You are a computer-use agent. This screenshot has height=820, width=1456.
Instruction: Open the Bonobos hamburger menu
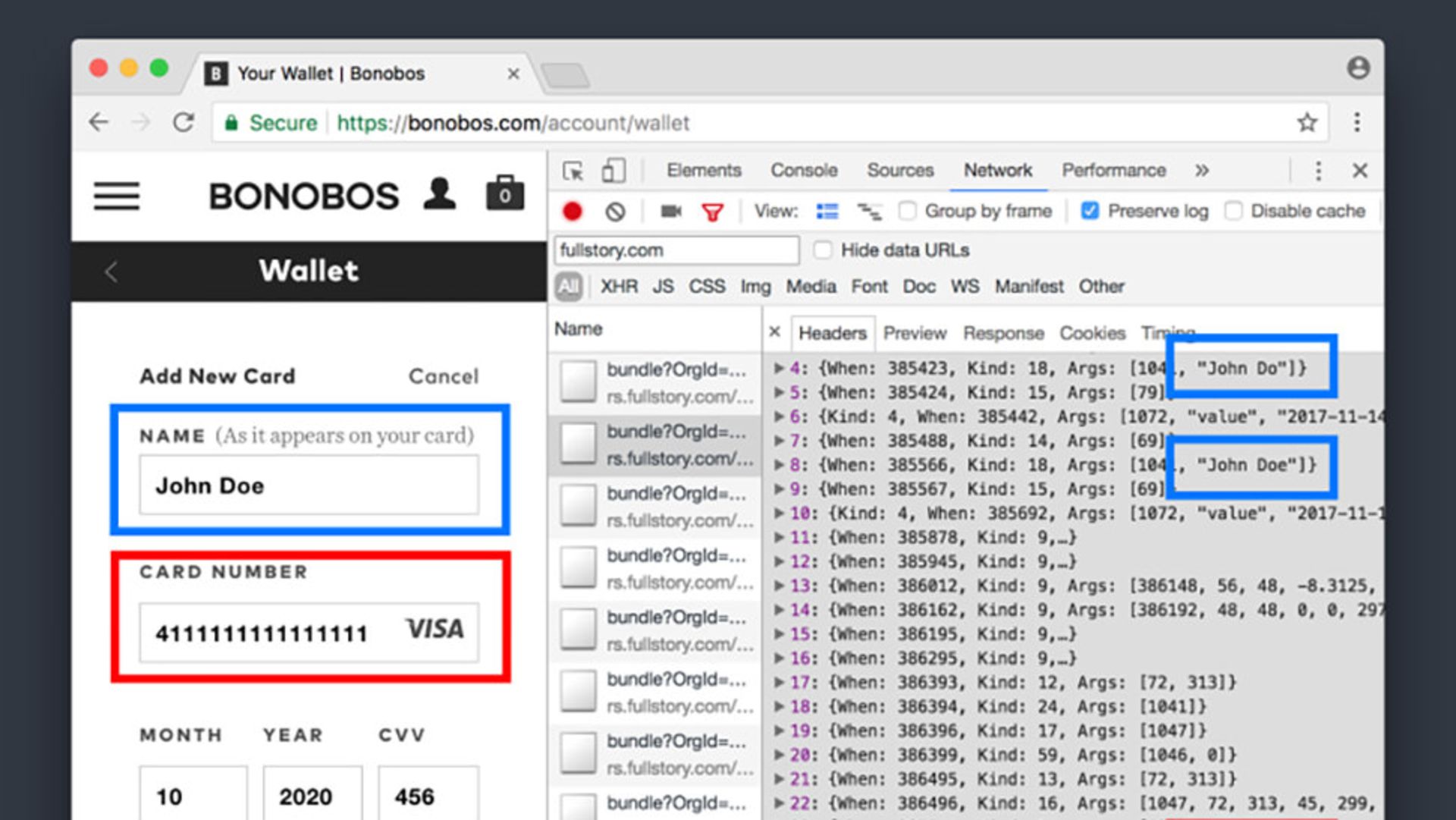[117, 196]
